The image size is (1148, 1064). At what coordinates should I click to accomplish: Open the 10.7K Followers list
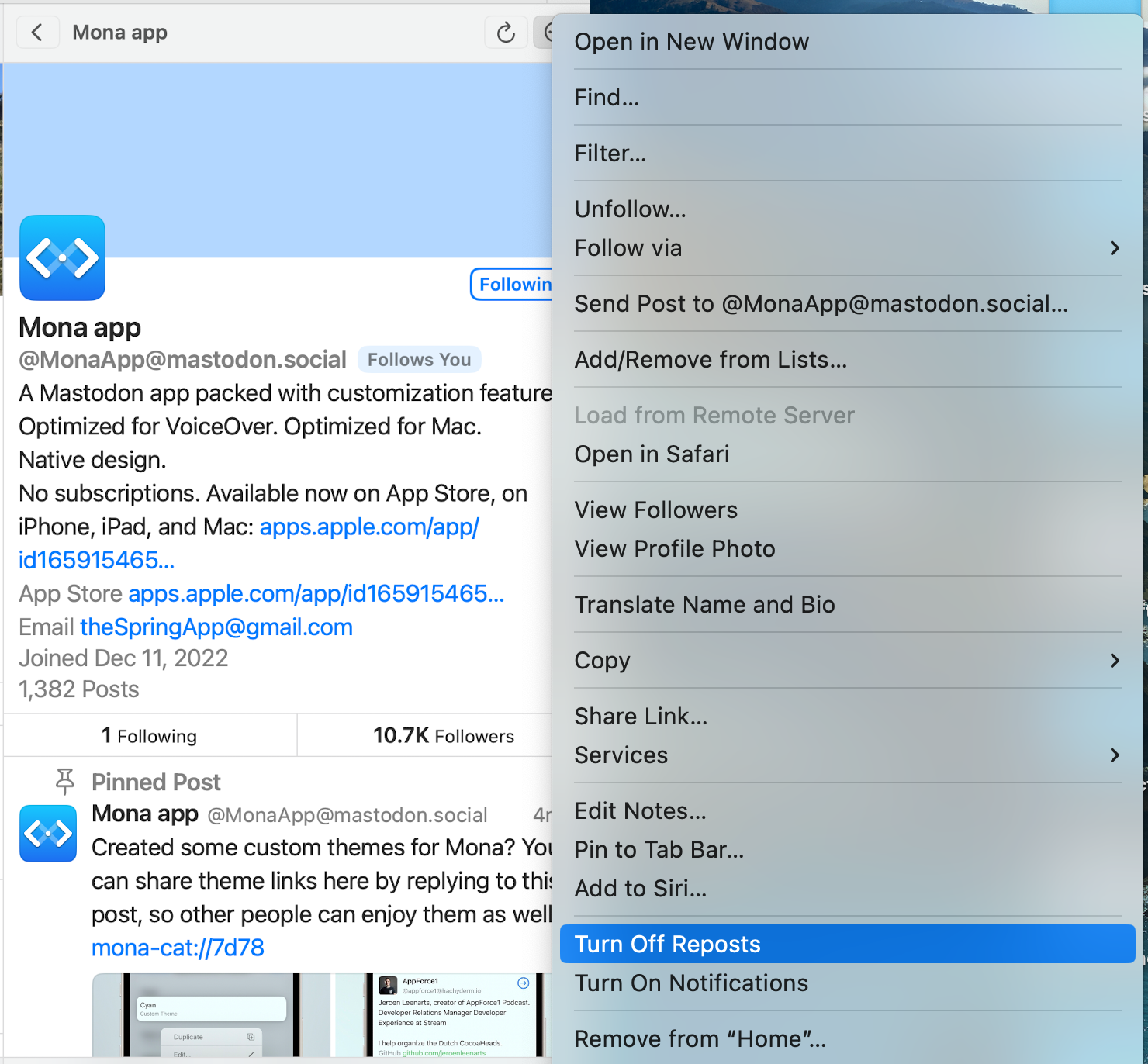pyautogui.click(x=425, y=736)
